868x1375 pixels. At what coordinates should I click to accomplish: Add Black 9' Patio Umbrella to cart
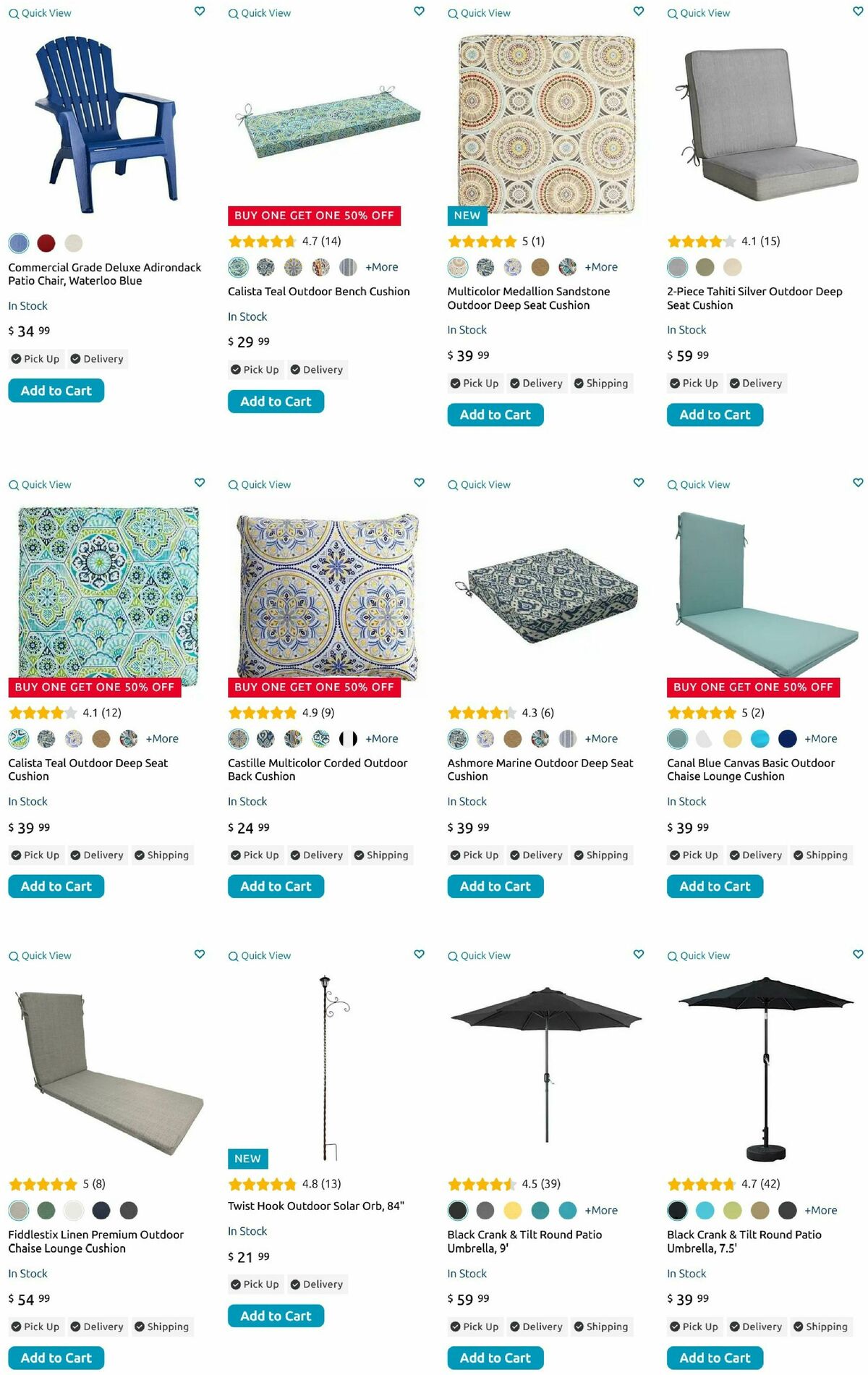click(495, 1358)
